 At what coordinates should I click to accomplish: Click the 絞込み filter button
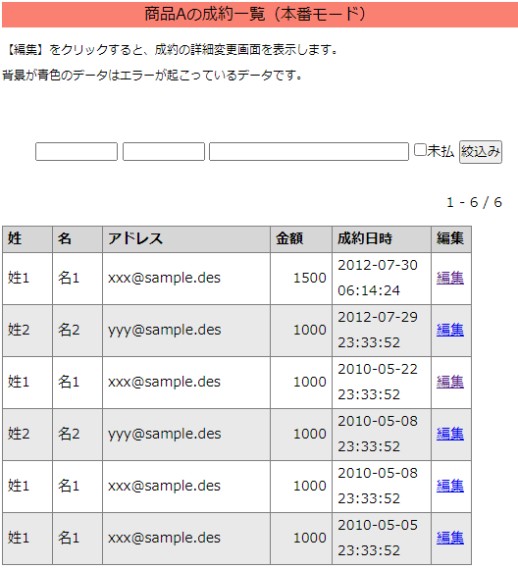pos(480,152)
